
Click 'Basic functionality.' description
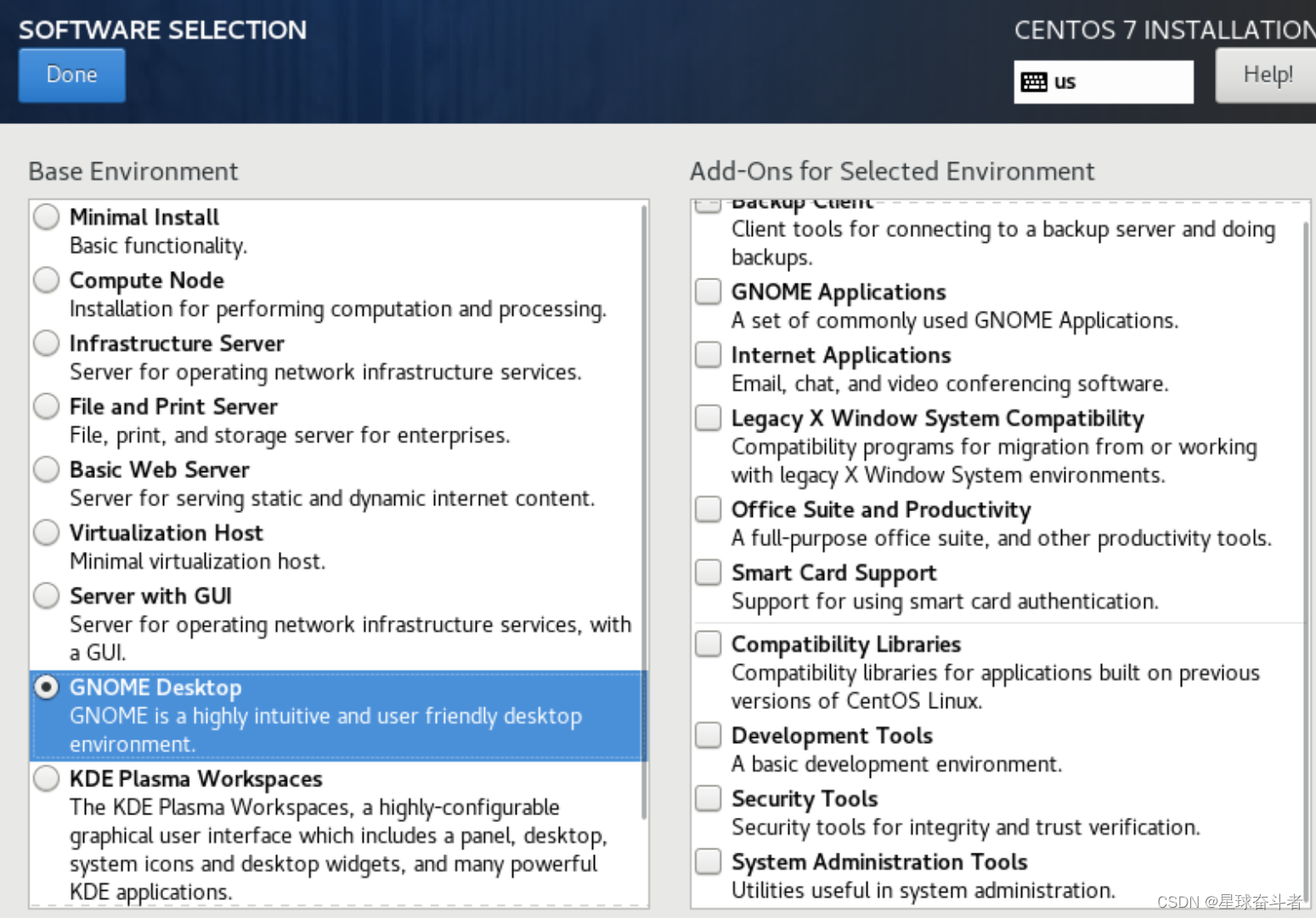point(158,246)
